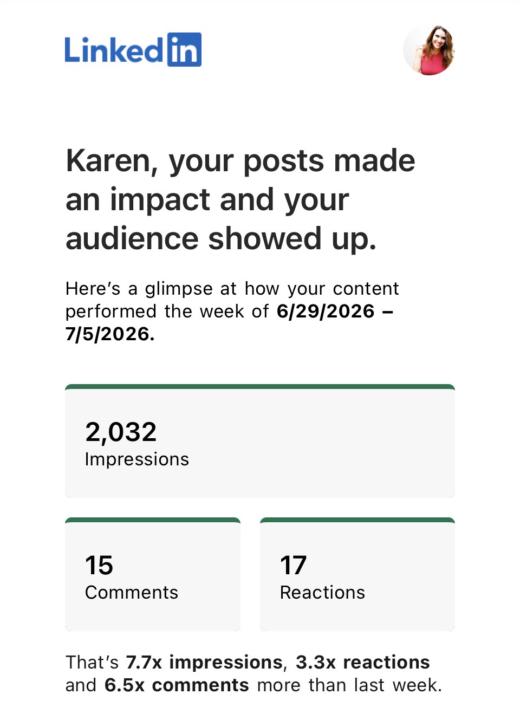
Task: Click the "Impressions" label
Action: (137, 459)
